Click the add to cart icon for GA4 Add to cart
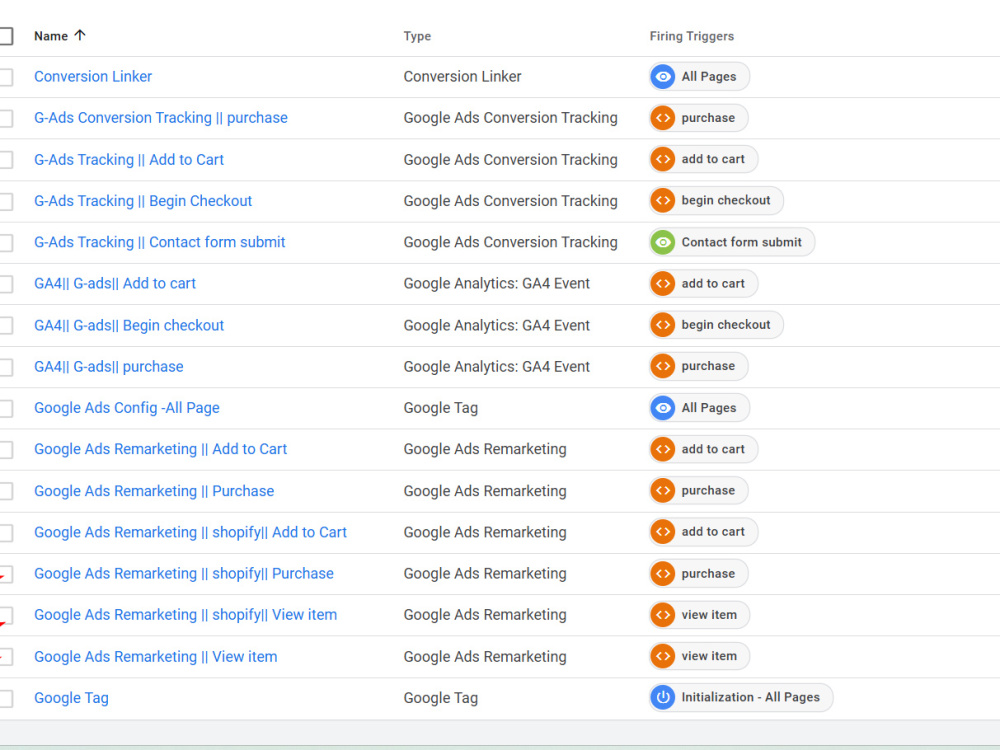Image resolution: width=1000 pixels, height=750 pixels. 663,283
